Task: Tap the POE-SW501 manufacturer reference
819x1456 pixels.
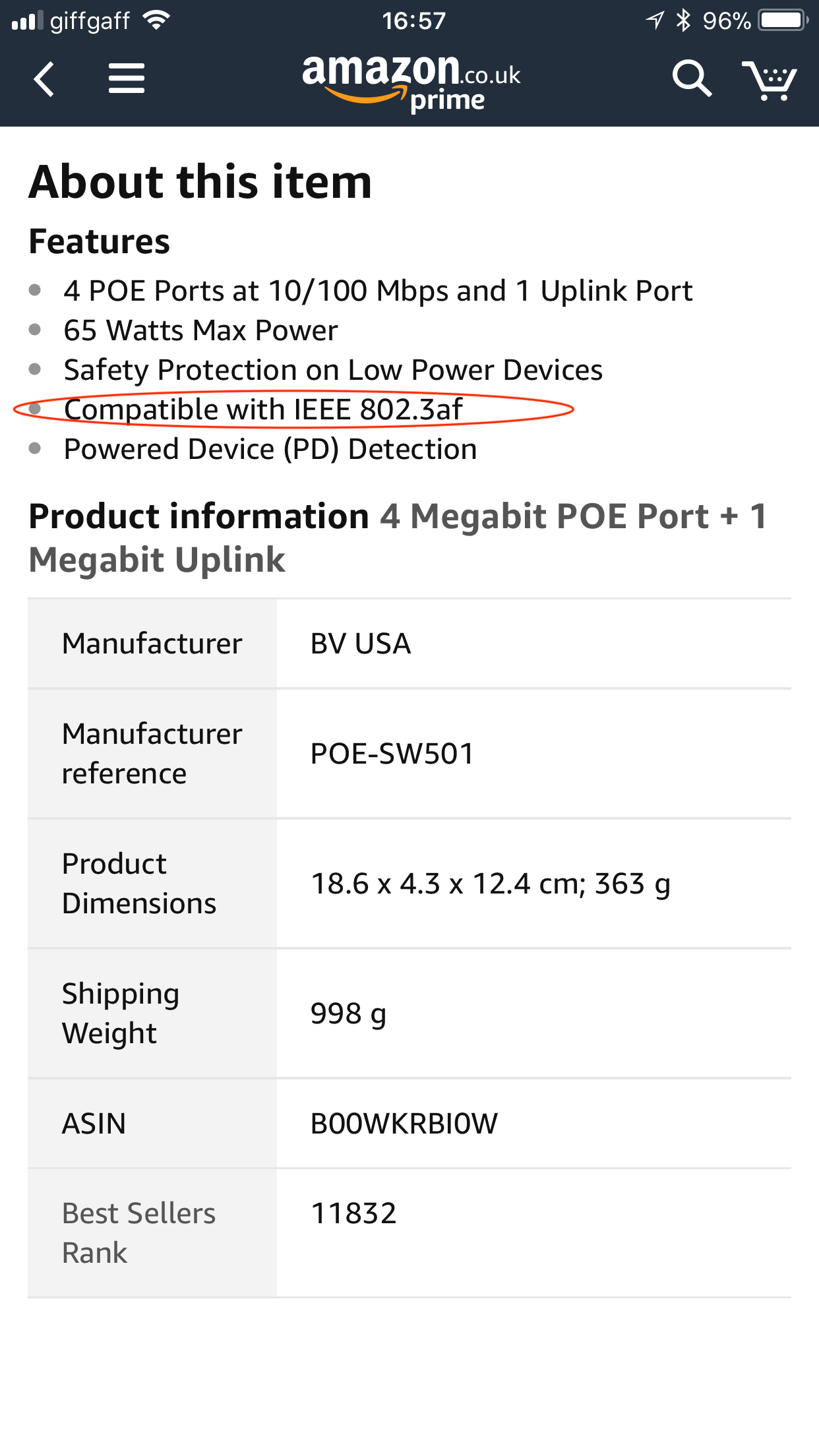Action: 392,754
